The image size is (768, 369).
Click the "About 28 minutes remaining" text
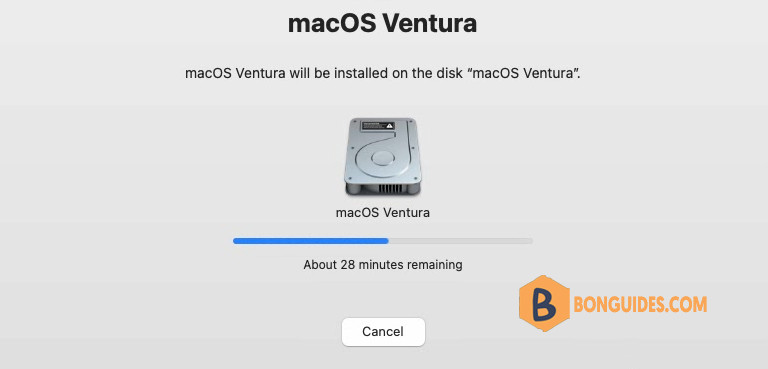pos(383,265)
